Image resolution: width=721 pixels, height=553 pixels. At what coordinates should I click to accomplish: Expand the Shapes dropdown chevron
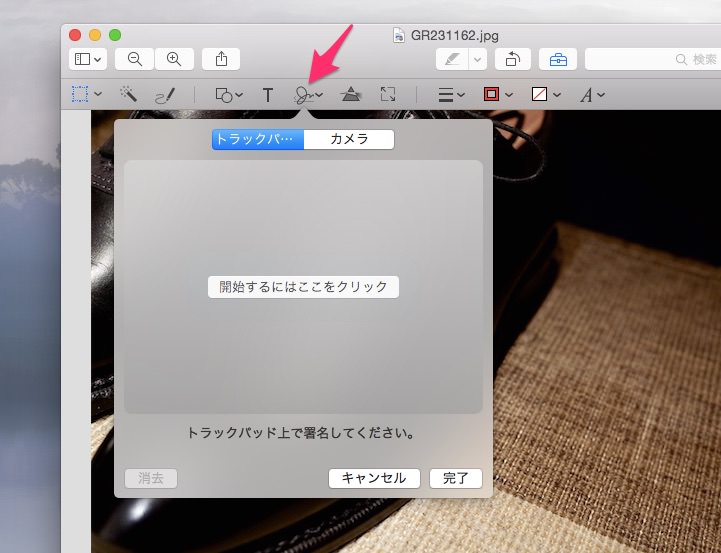(239, 95)
